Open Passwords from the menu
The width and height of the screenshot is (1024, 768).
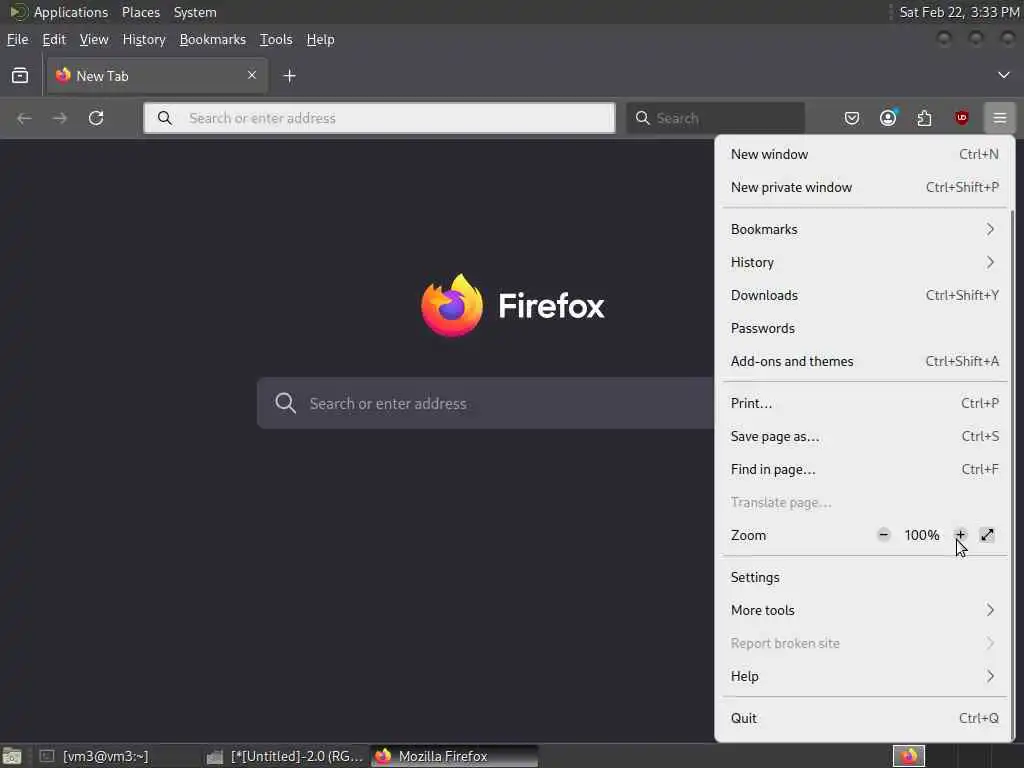[865, 328]
